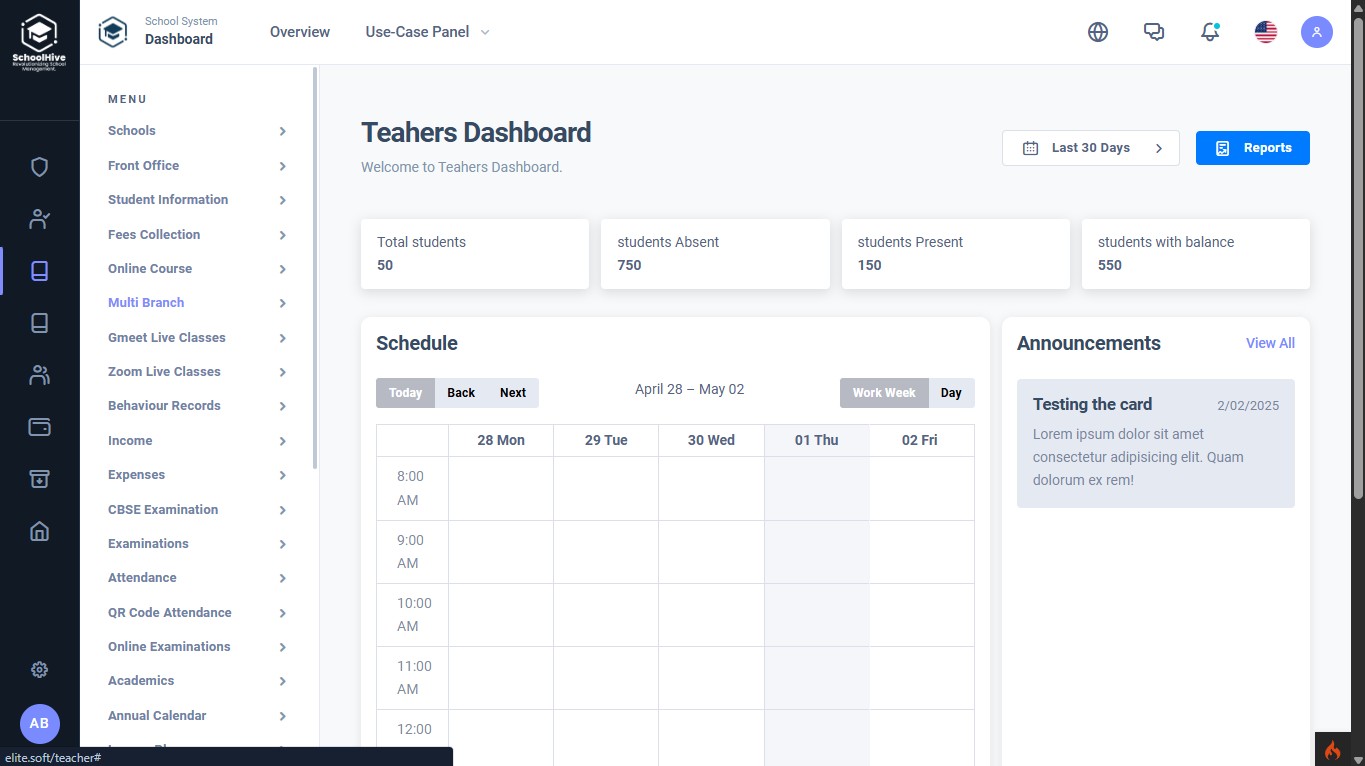The width and height of the screenshot is (1365, 766).
Task: Click the blue Reports button
Action: (x=1252, y=148)
